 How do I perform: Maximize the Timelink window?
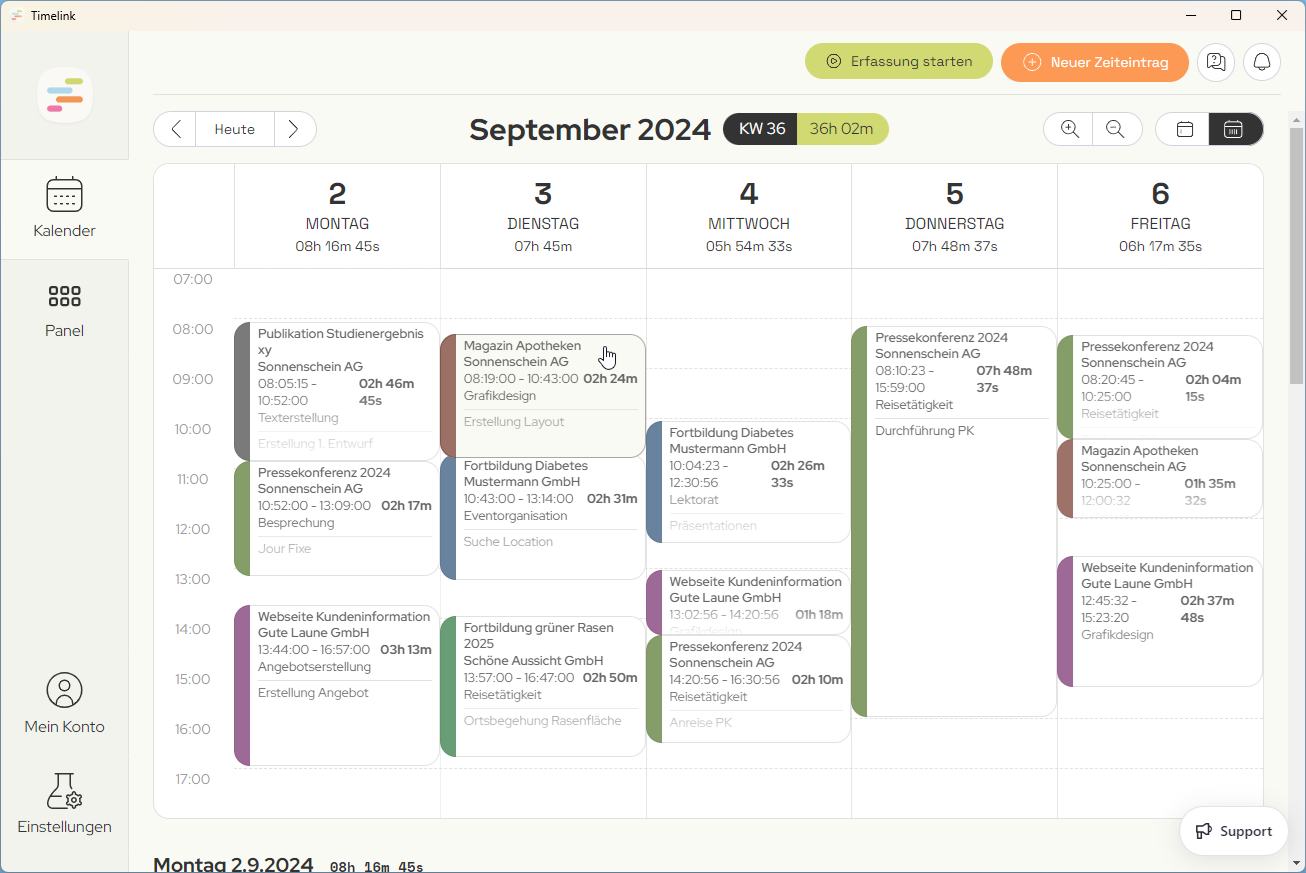[1236, 15]
